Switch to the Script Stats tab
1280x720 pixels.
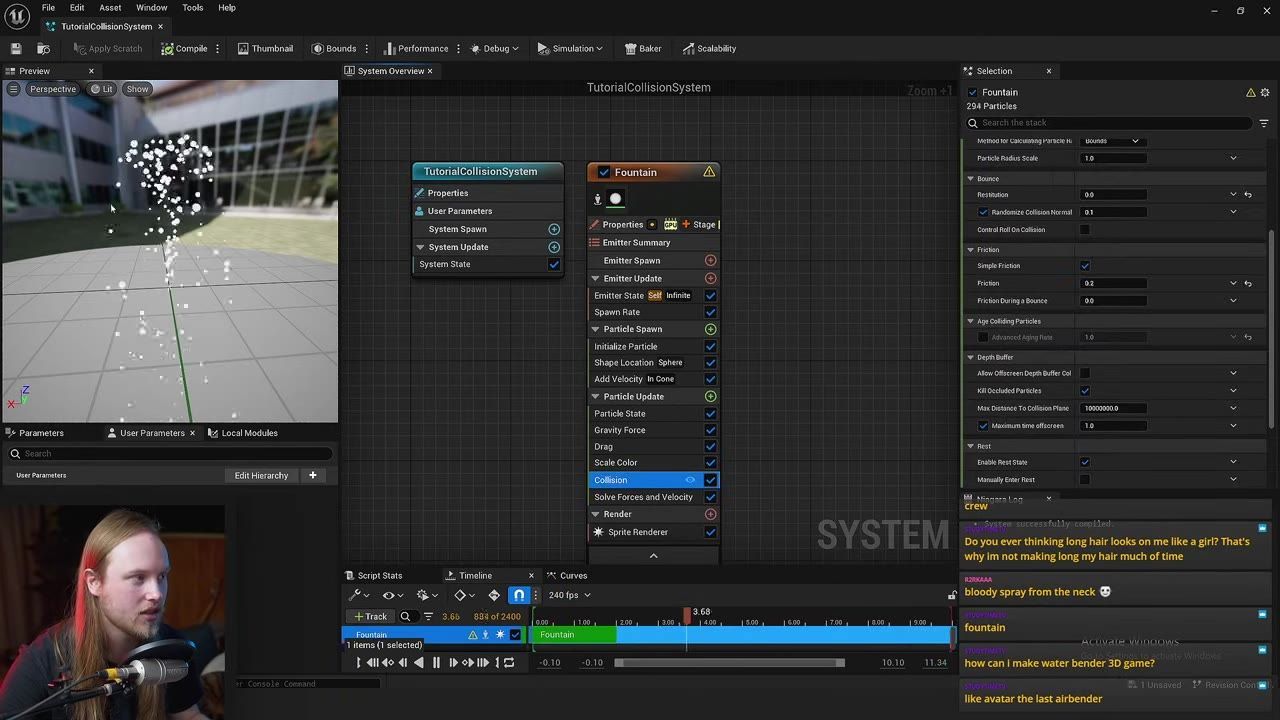tap(373, 576)
